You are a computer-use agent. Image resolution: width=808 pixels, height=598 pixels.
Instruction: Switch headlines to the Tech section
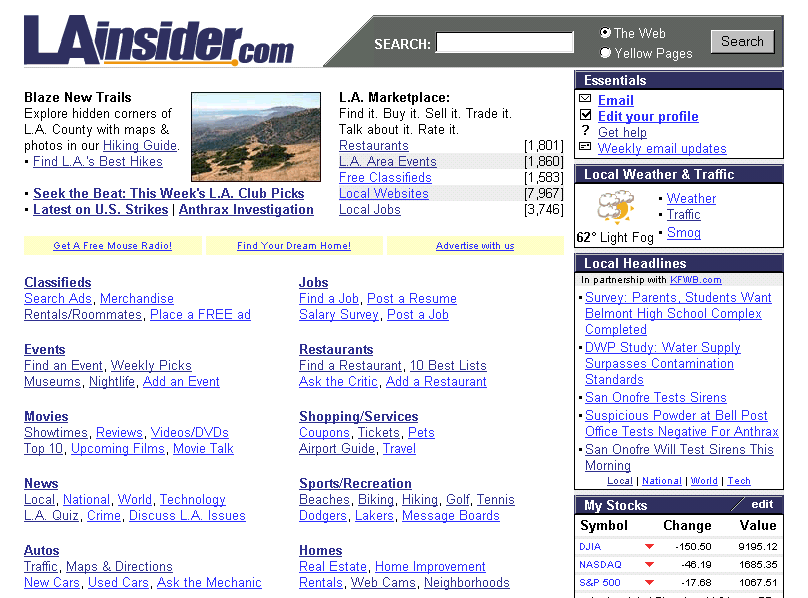[739, 481]
